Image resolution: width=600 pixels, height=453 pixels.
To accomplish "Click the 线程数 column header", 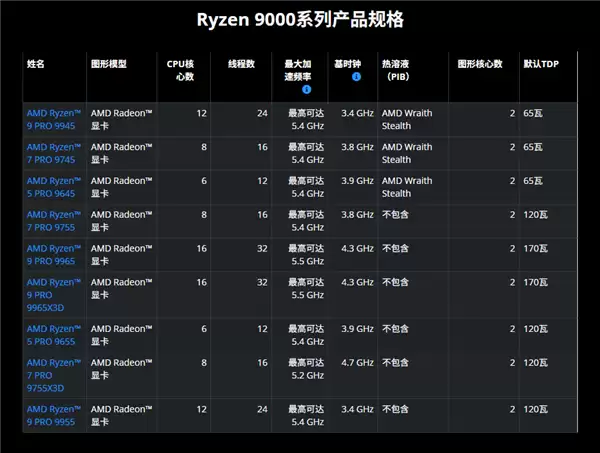I will click(x=241, y=64).
